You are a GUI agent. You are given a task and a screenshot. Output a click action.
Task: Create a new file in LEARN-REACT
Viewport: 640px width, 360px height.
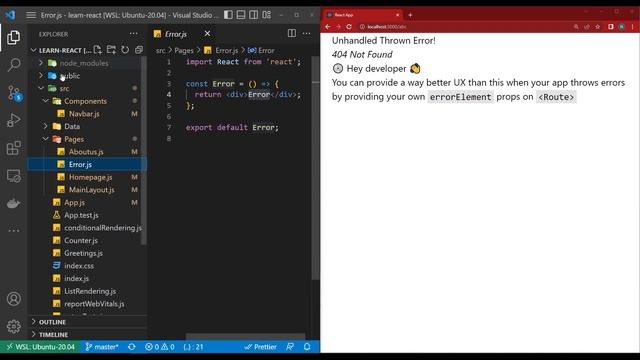pos(98,50)
